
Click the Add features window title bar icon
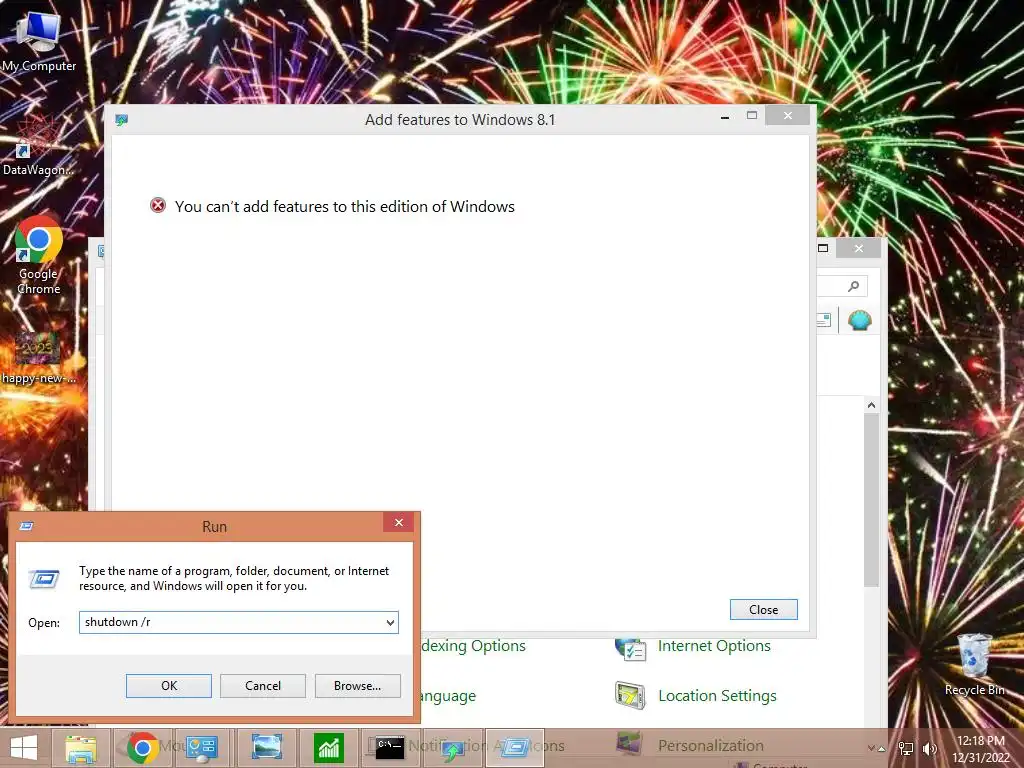click(x=121, y=120)
